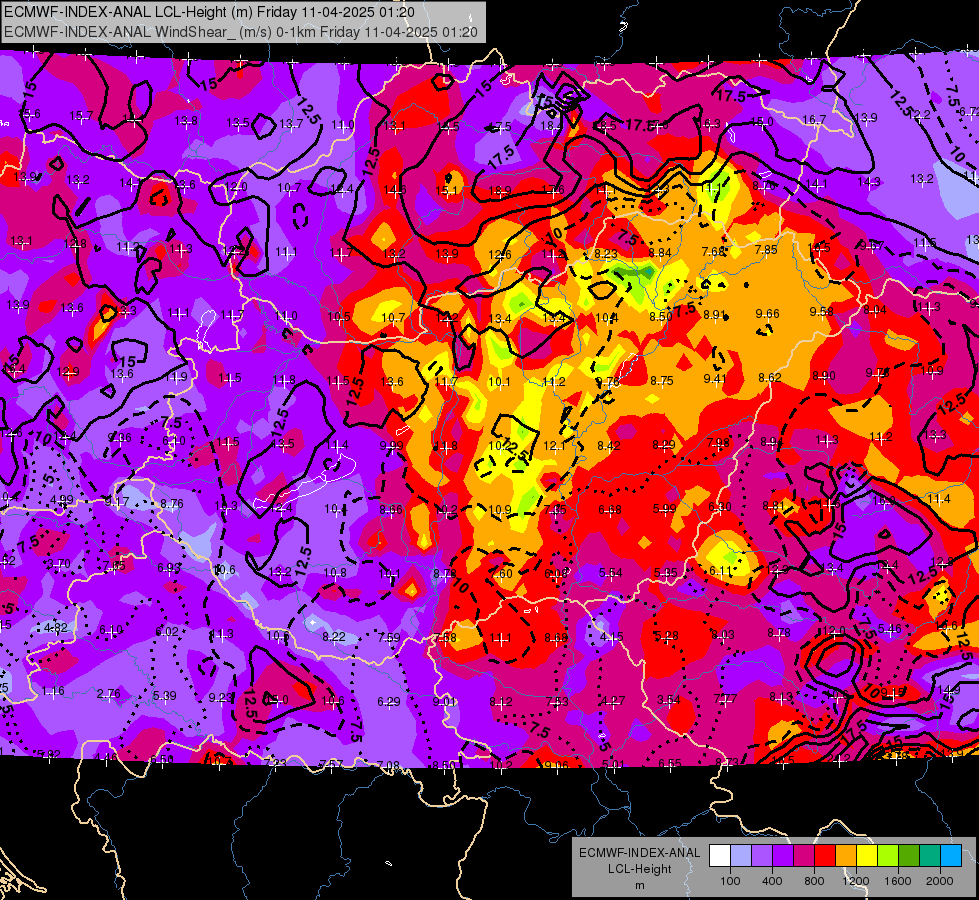Click the LCL-Height title line at top
The height and width of the screenshot is (900, 979).
pos(209,12)
